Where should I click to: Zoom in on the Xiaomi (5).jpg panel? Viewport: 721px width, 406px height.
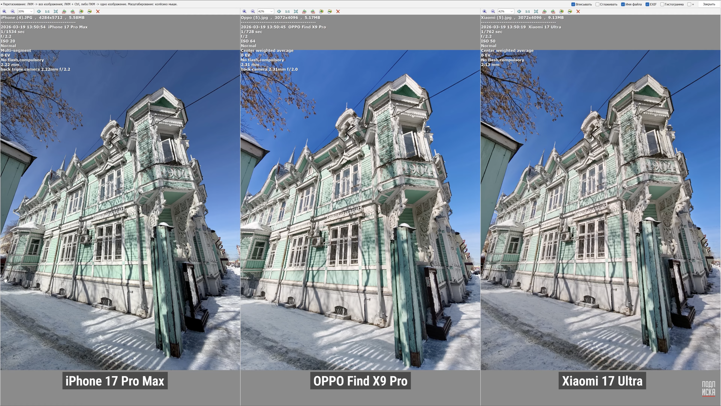(485, 11)
